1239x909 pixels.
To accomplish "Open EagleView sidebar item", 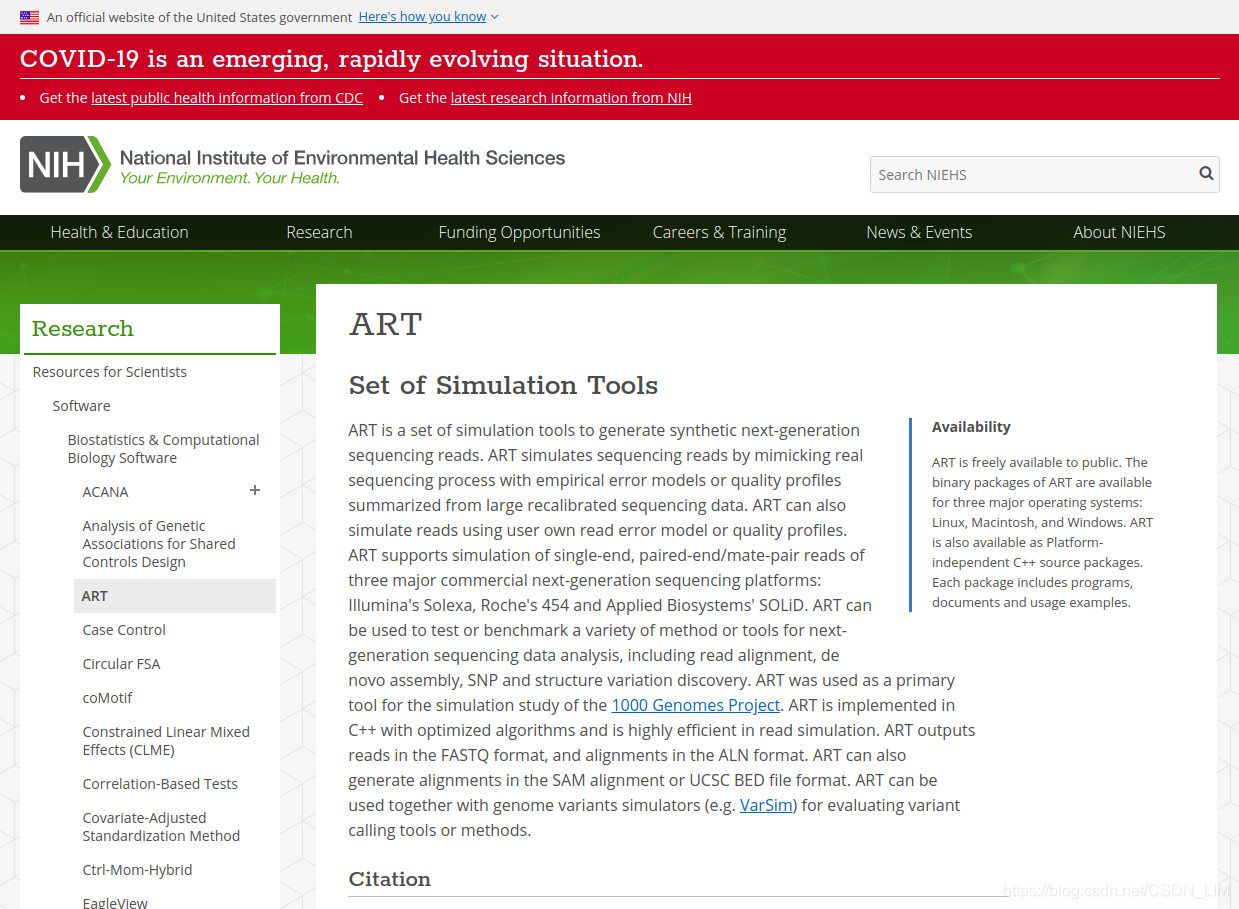I will pyautogui.click(x=115, y=902).
